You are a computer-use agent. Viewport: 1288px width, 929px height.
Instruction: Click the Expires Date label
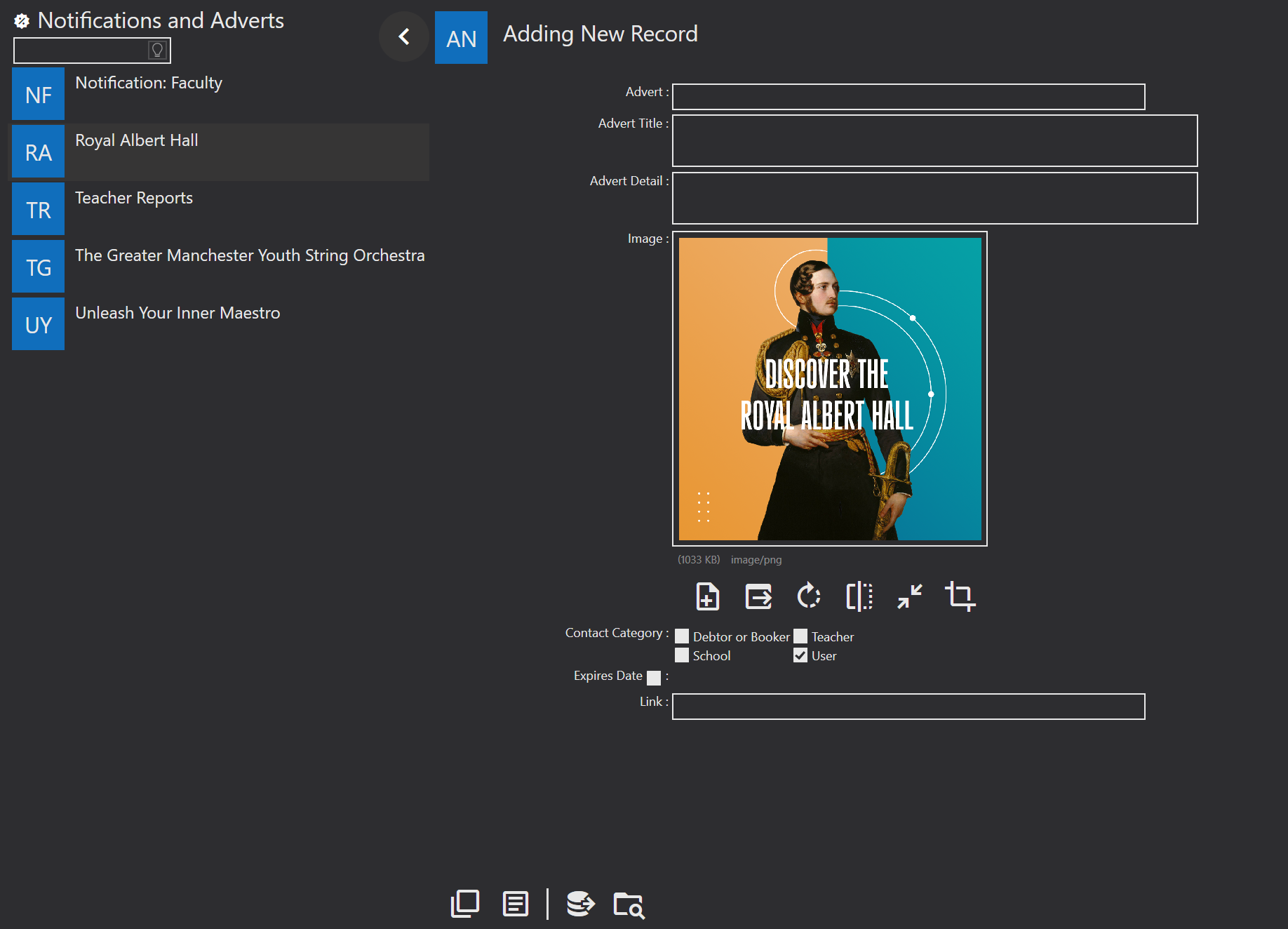coord(608,676)
